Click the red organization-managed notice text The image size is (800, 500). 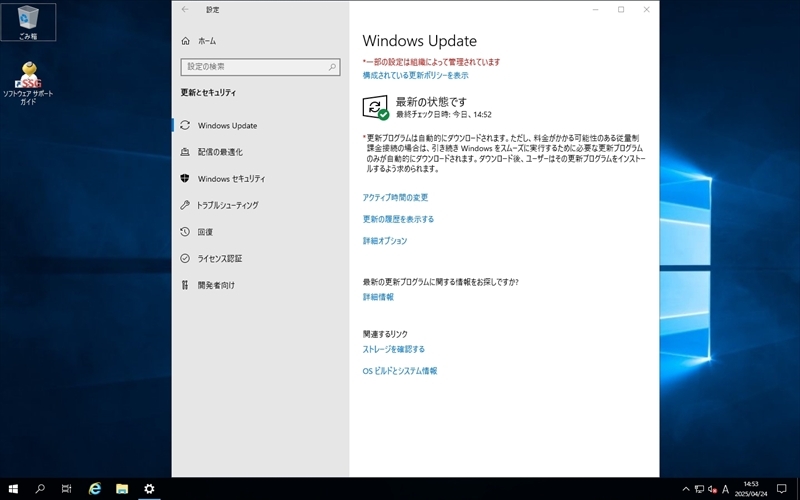pos(432,62)
